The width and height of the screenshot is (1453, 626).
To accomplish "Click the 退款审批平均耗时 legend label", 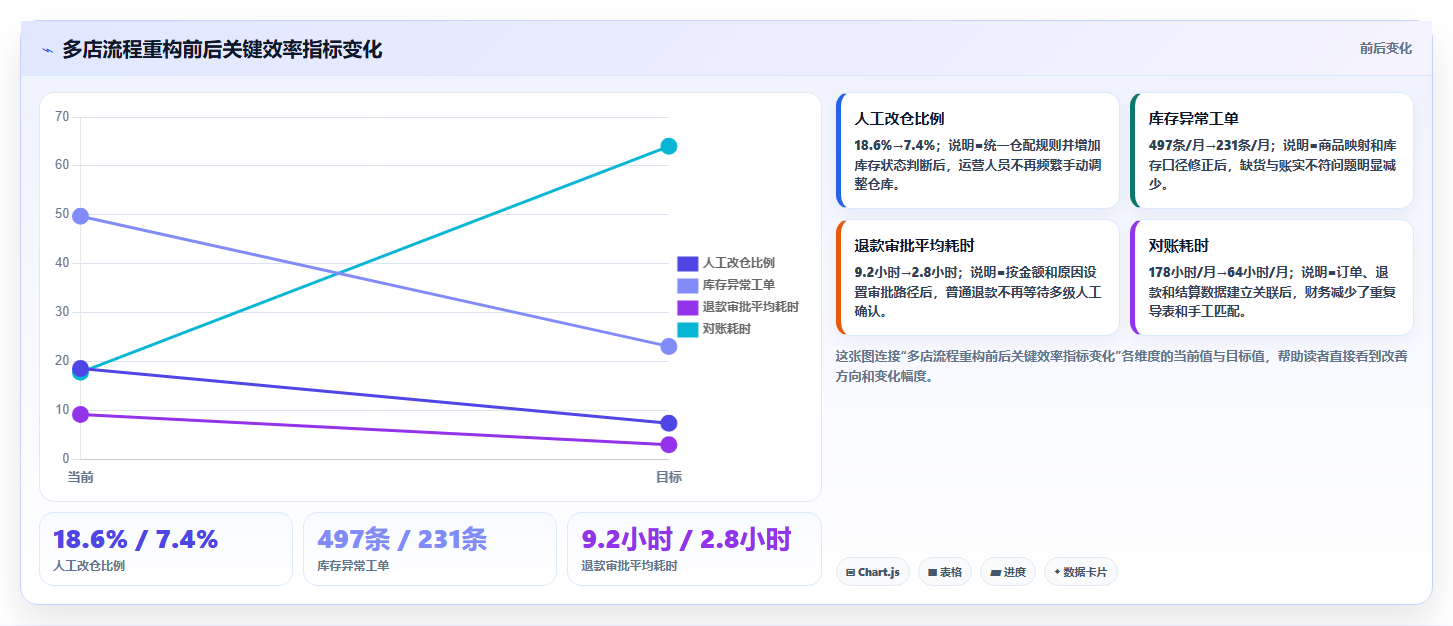I will (x=750, y=307).
